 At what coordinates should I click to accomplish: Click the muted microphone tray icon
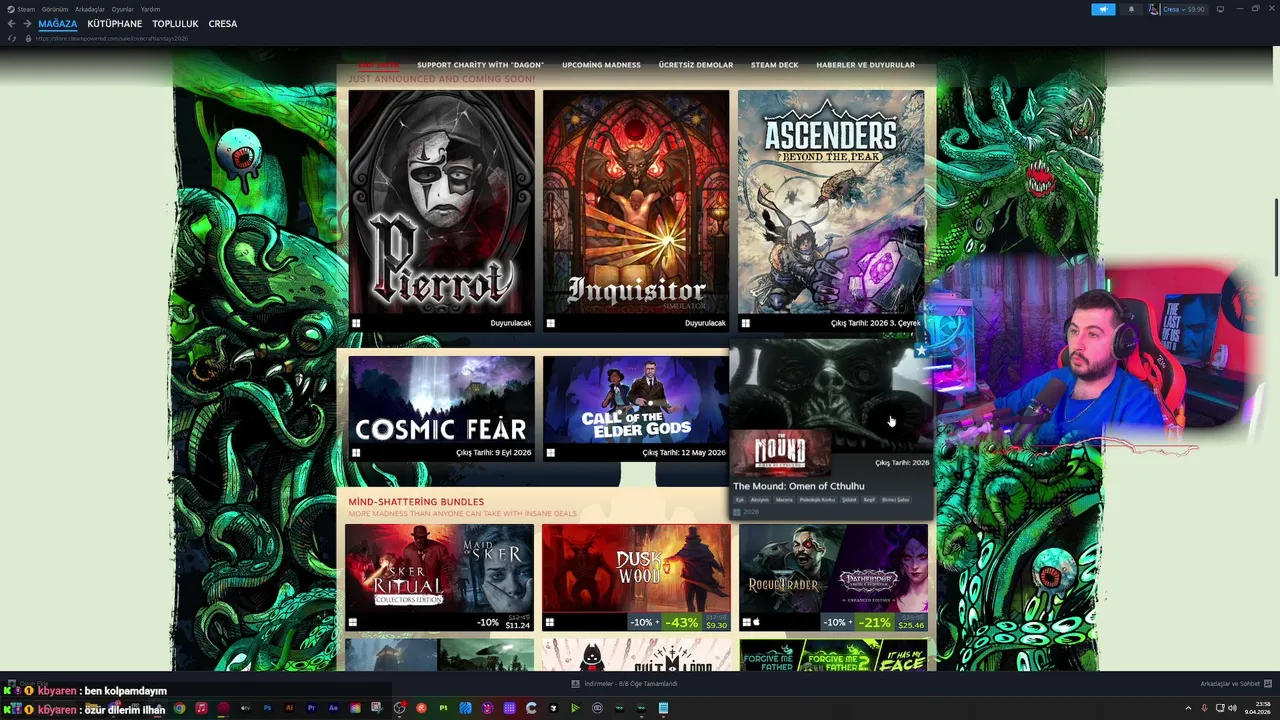pyautogui.click(x=1204, y=708)
